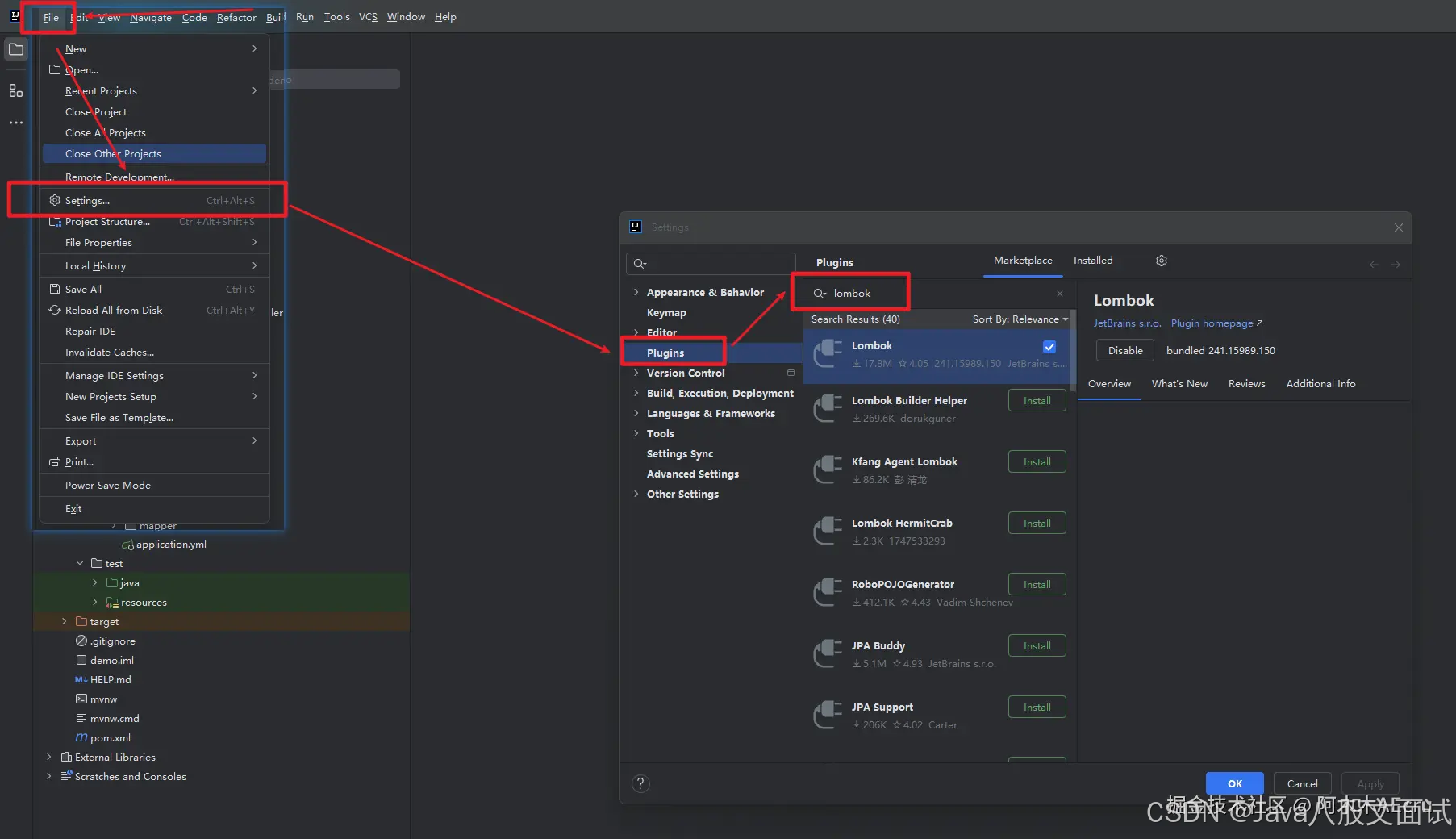Choose Close Other Projects menu item
Image resolution: width=1456 pixels, height=839 pixels.
[154, 154]
